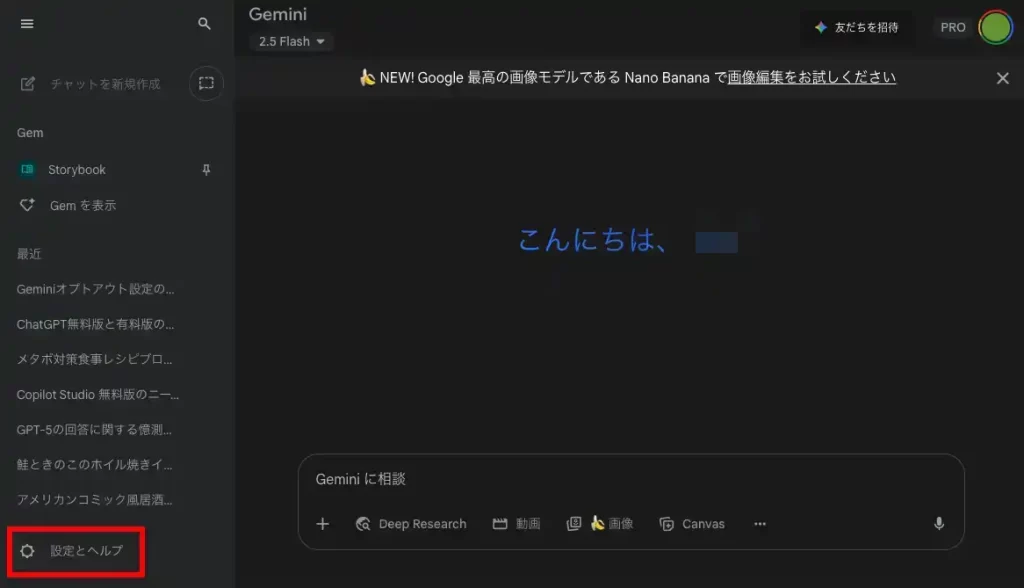Expand the 2.5 Flash model dropdown
This screenshot has height=588, width=1024.
[292, 42]
